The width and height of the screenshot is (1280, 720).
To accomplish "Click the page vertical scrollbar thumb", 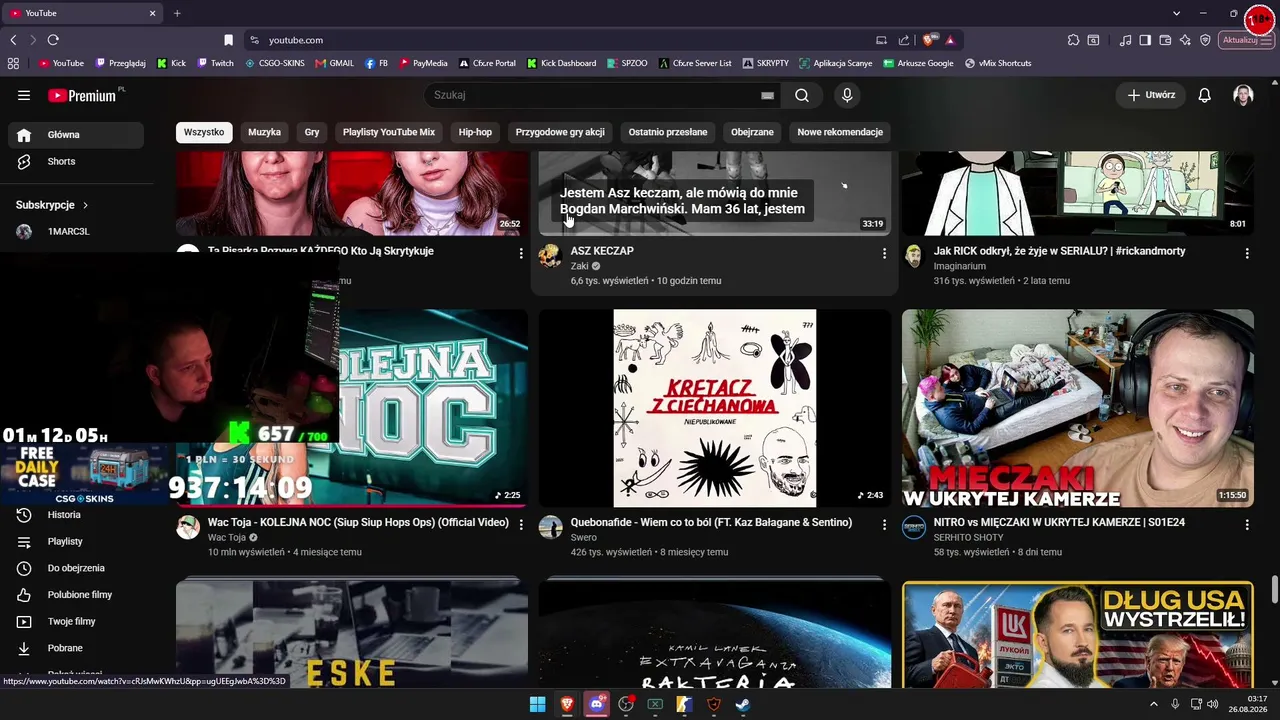I will (1274, 590).
